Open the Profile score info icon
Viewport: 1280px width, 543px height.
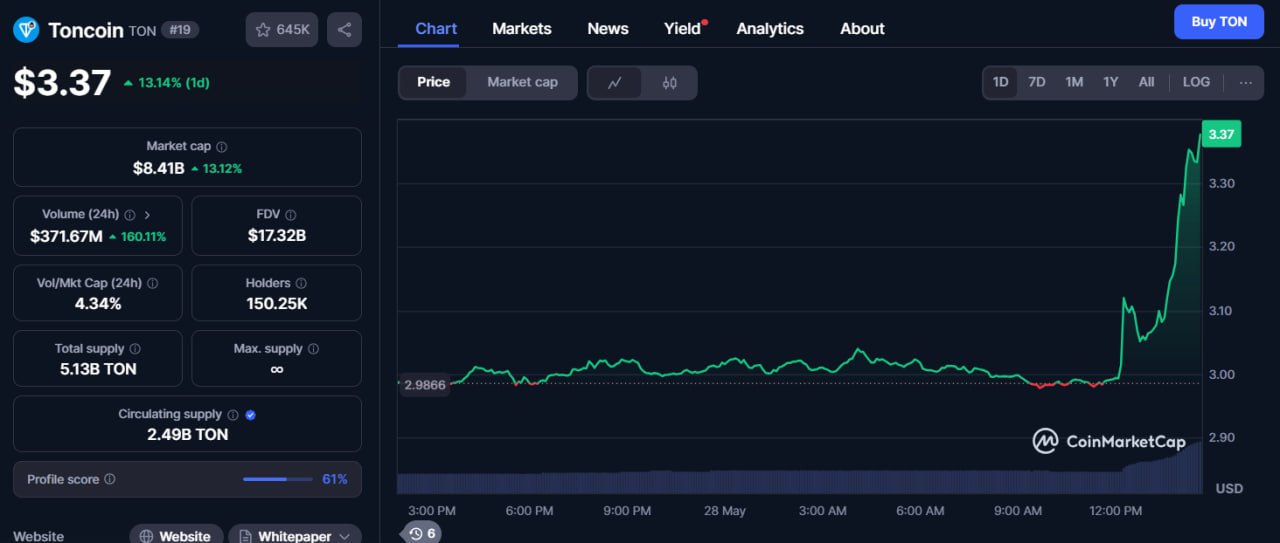(x=110, y=479)
